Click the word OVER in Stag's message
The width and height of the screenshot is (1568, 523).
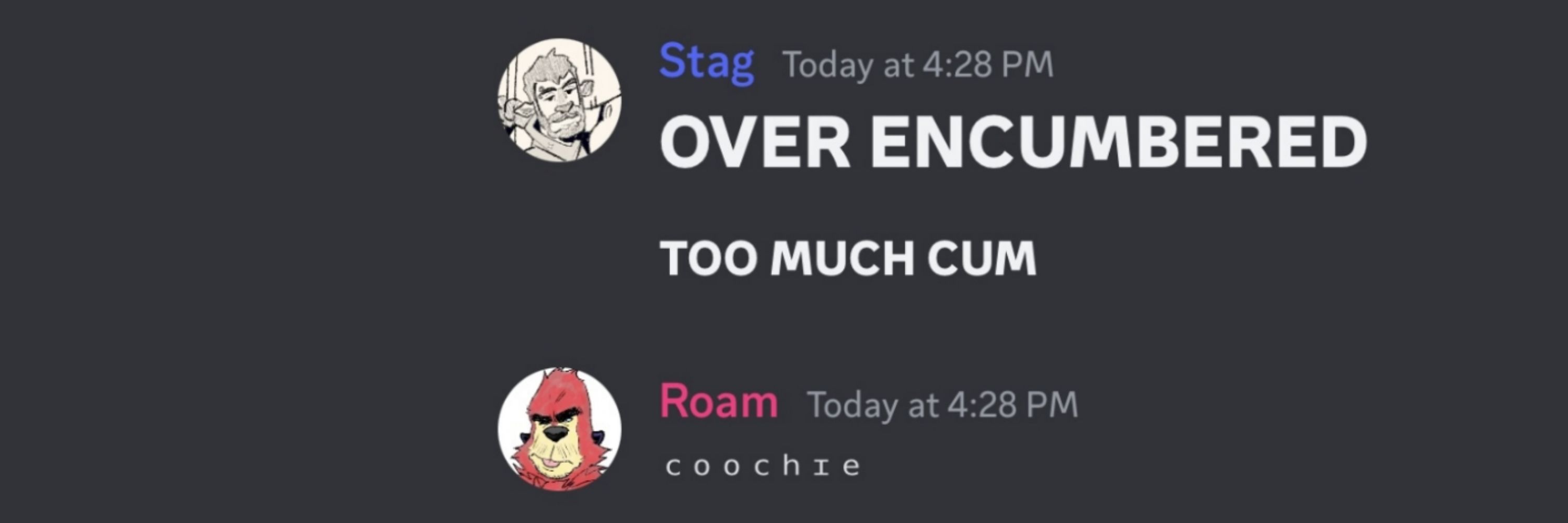[x=755, y=142]
